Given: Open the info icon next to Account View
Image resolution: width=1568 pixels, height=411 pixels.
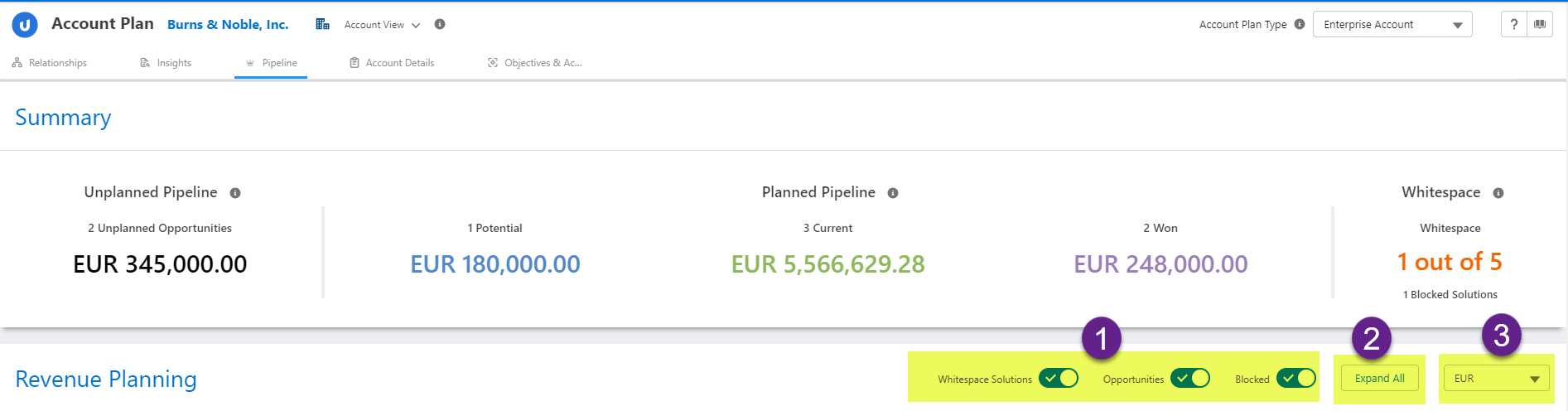Looking at the screenshot, I should (x=440, y=24).
